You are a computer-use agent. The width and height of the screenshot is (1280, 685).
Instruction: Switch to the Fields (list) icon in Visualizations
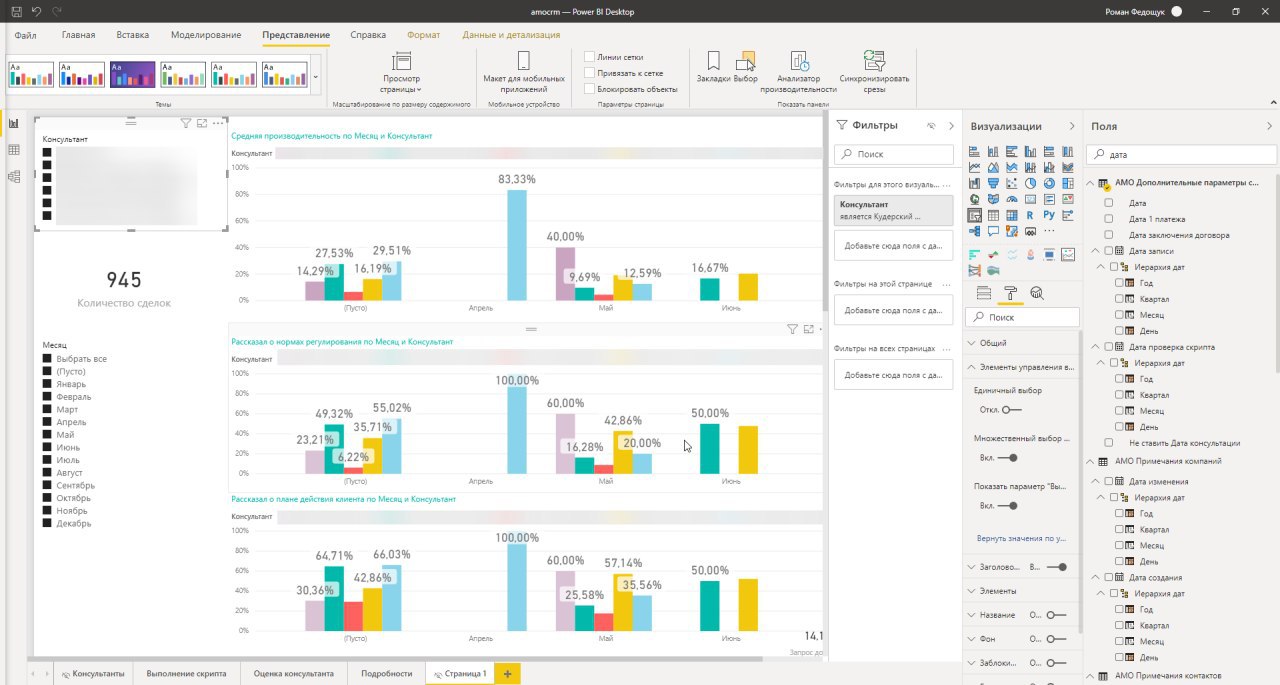[983, 293]
